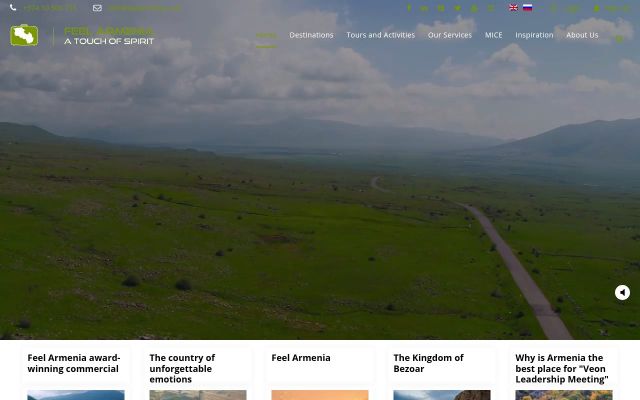Viewport: 640px width, 400px height.
Task: Open 'Feel Armenia award-winning commercial' article
Action: point(74,363)
